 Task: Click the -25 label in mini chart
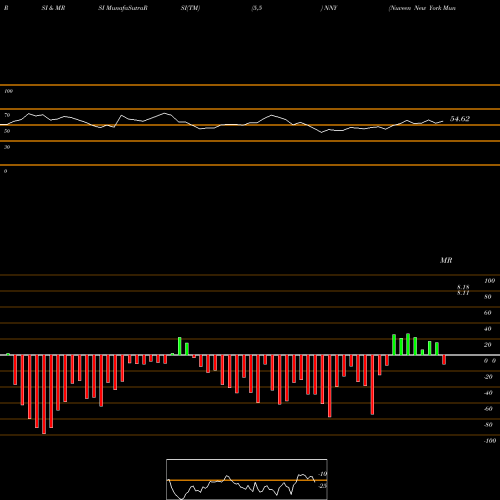323,486
